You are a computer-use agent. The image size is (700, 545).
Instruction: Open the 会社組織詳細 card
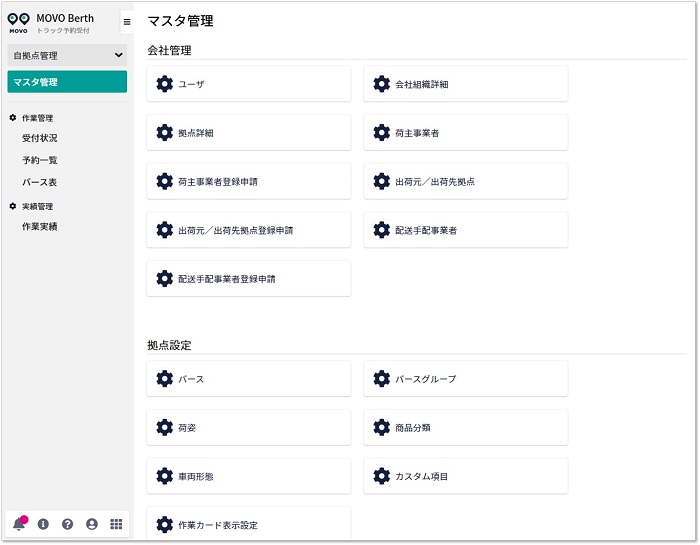click(466, 84)
